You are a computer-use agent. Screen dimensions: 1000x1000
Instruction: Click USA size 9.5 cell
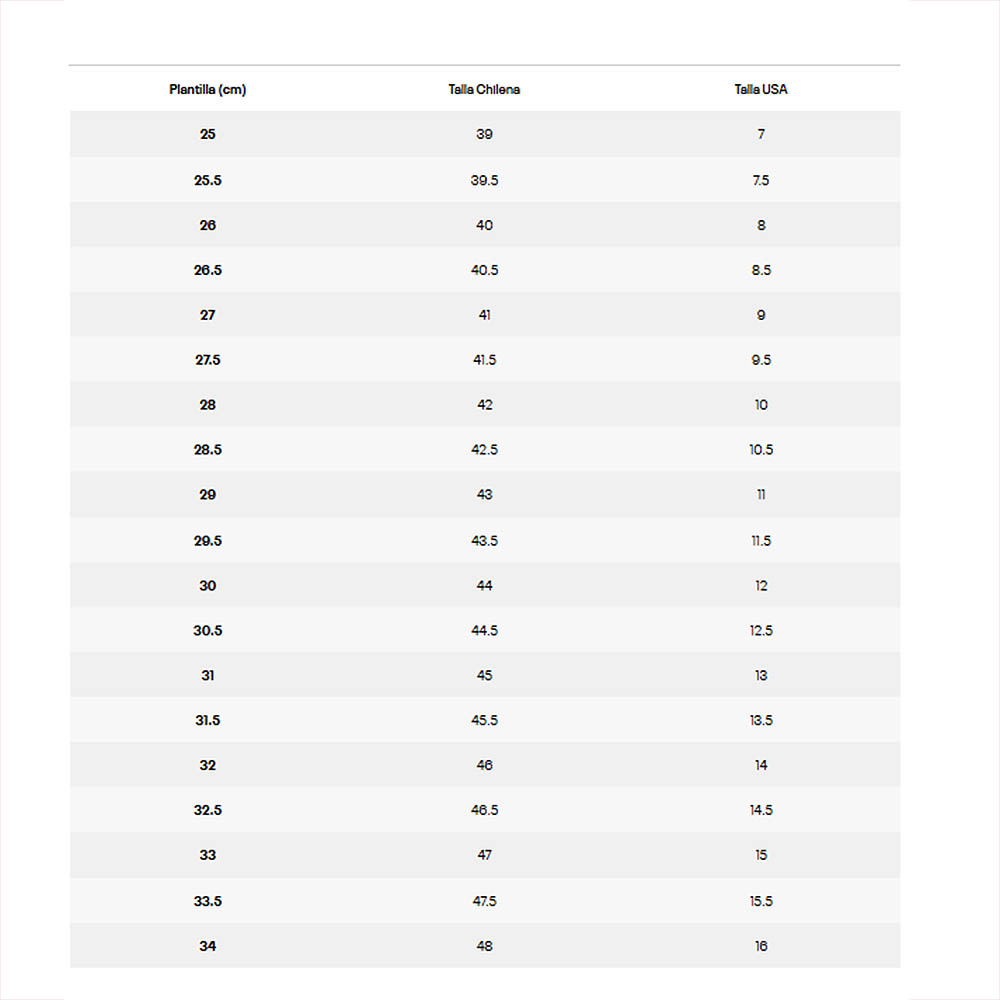click(x=761, y=360)
